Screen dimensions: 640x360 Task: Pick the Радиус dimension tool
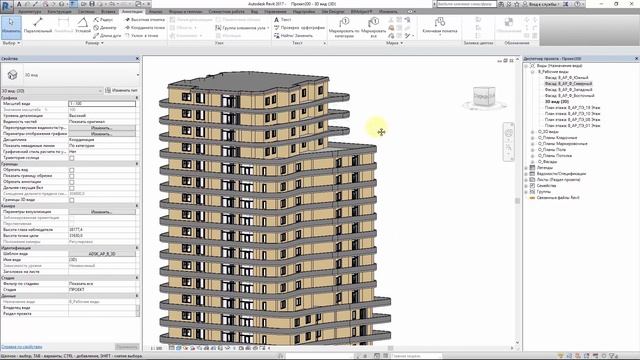click(103, 20)
